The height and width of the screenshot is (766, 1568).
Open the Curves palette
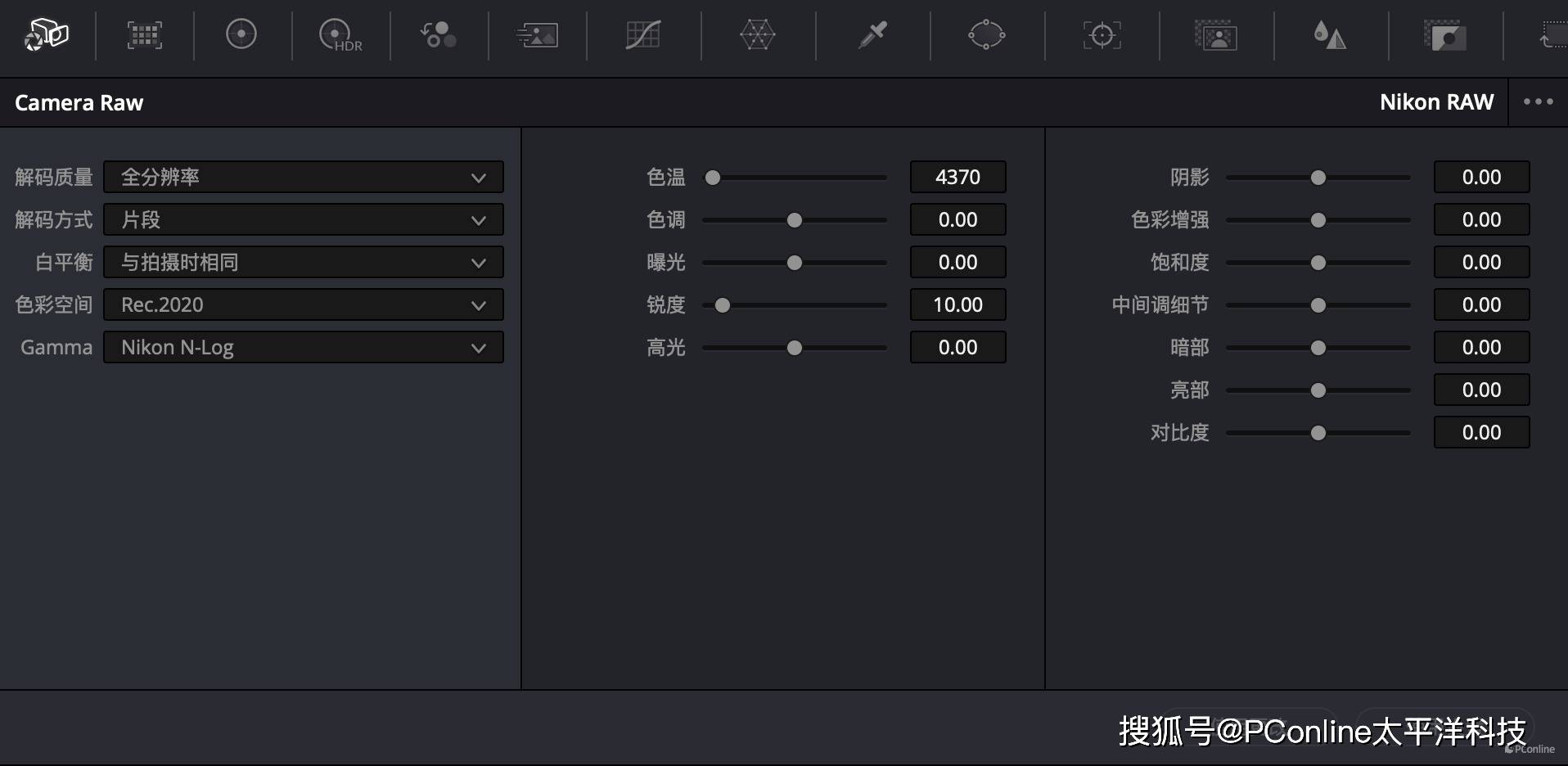(643, 35)
